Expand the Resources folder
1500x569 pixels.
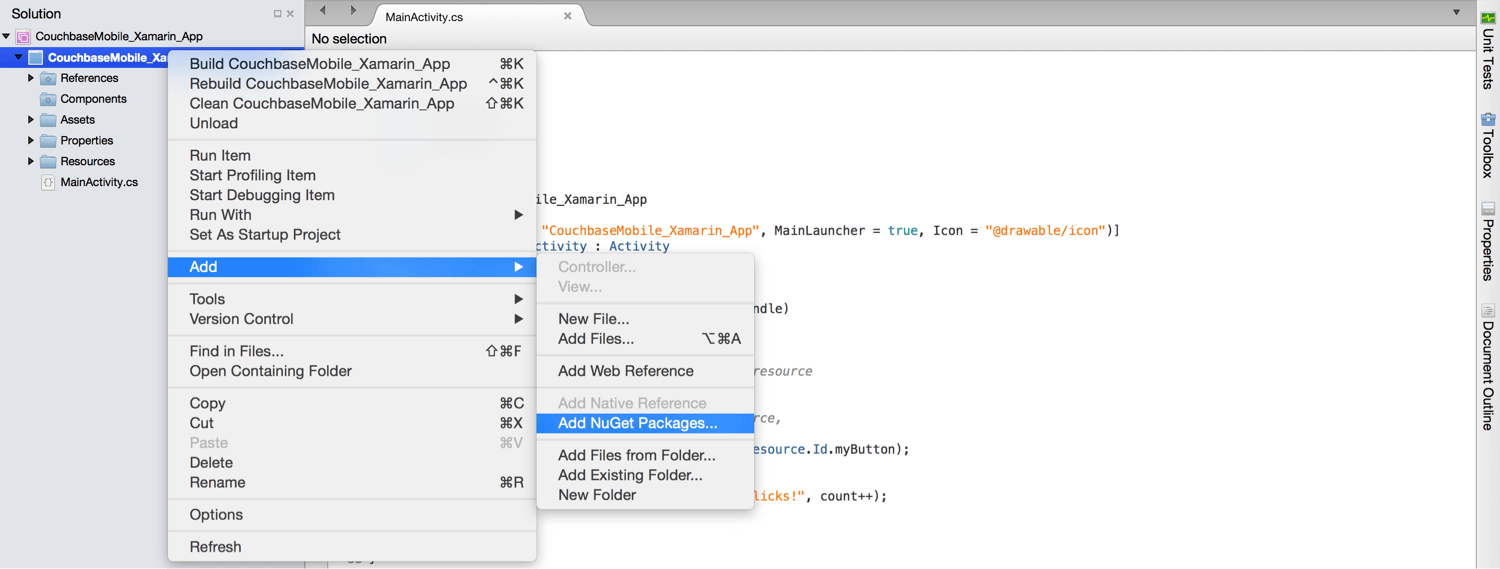[x=30, y=162]
